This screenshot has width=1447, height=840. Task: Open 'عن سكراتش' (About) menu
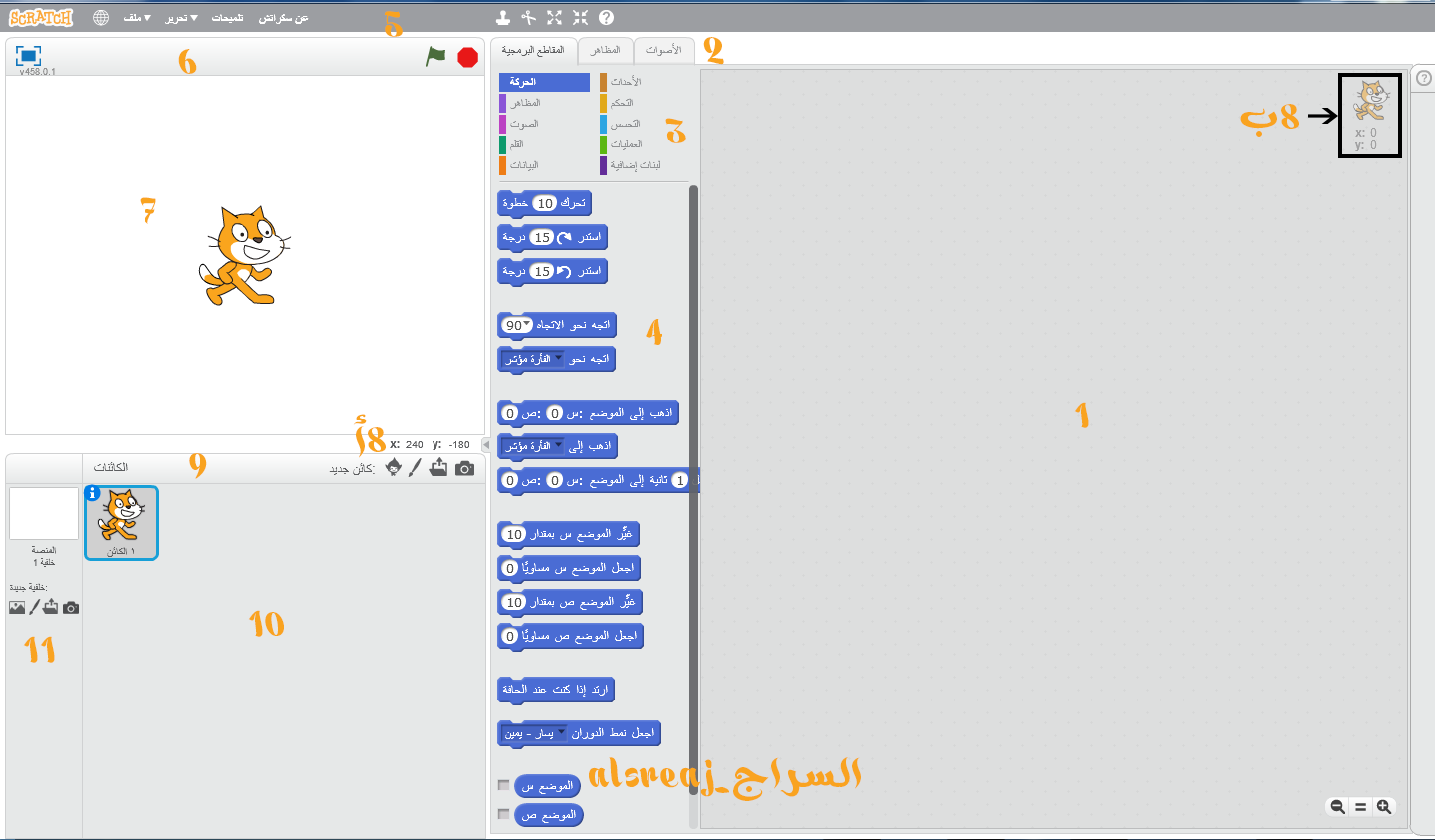(283, 18)
